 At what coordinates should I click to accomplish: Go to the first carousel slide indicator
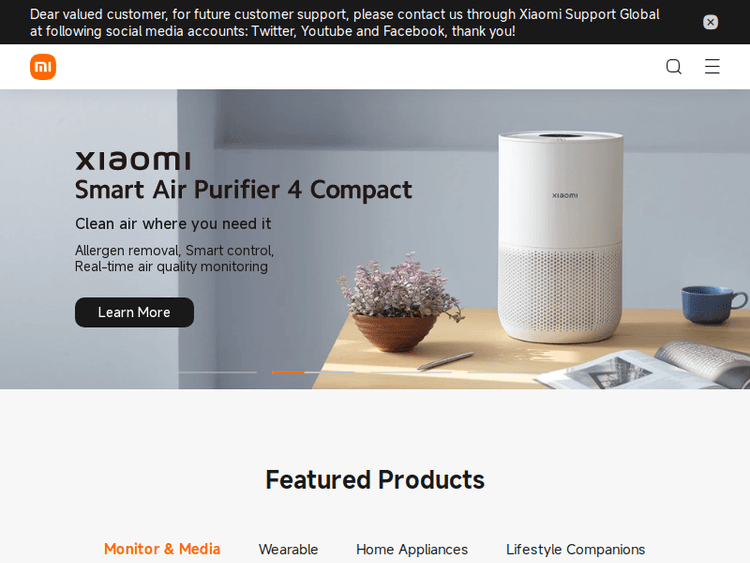[x=215, y=372]
